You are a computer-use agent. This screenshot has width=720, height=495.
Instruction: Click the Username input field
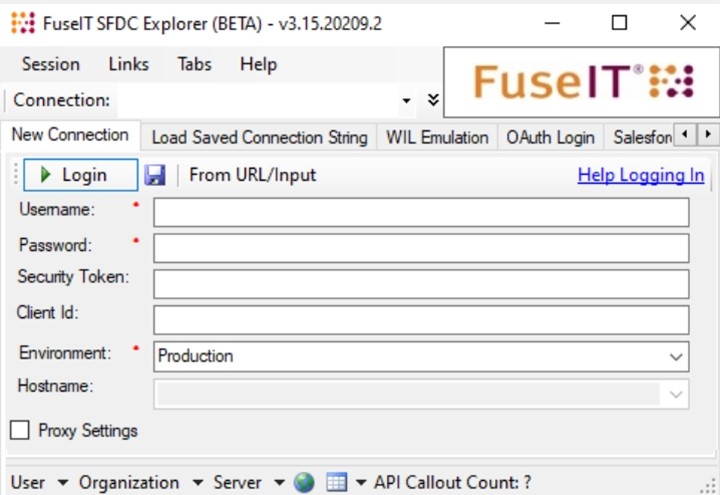coord(421,212)
